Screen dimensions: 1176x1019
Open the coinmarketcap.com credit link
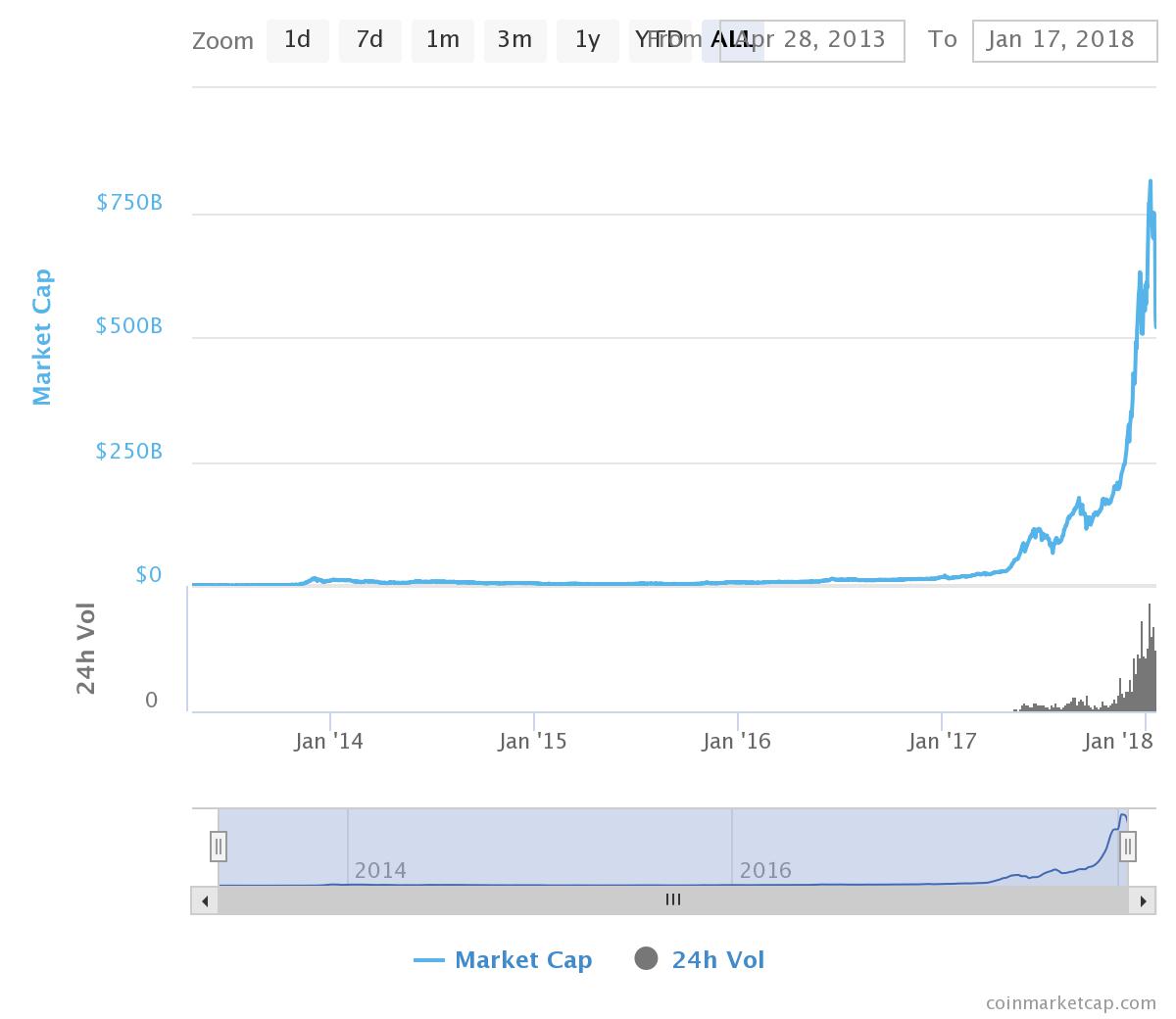1070,1002
